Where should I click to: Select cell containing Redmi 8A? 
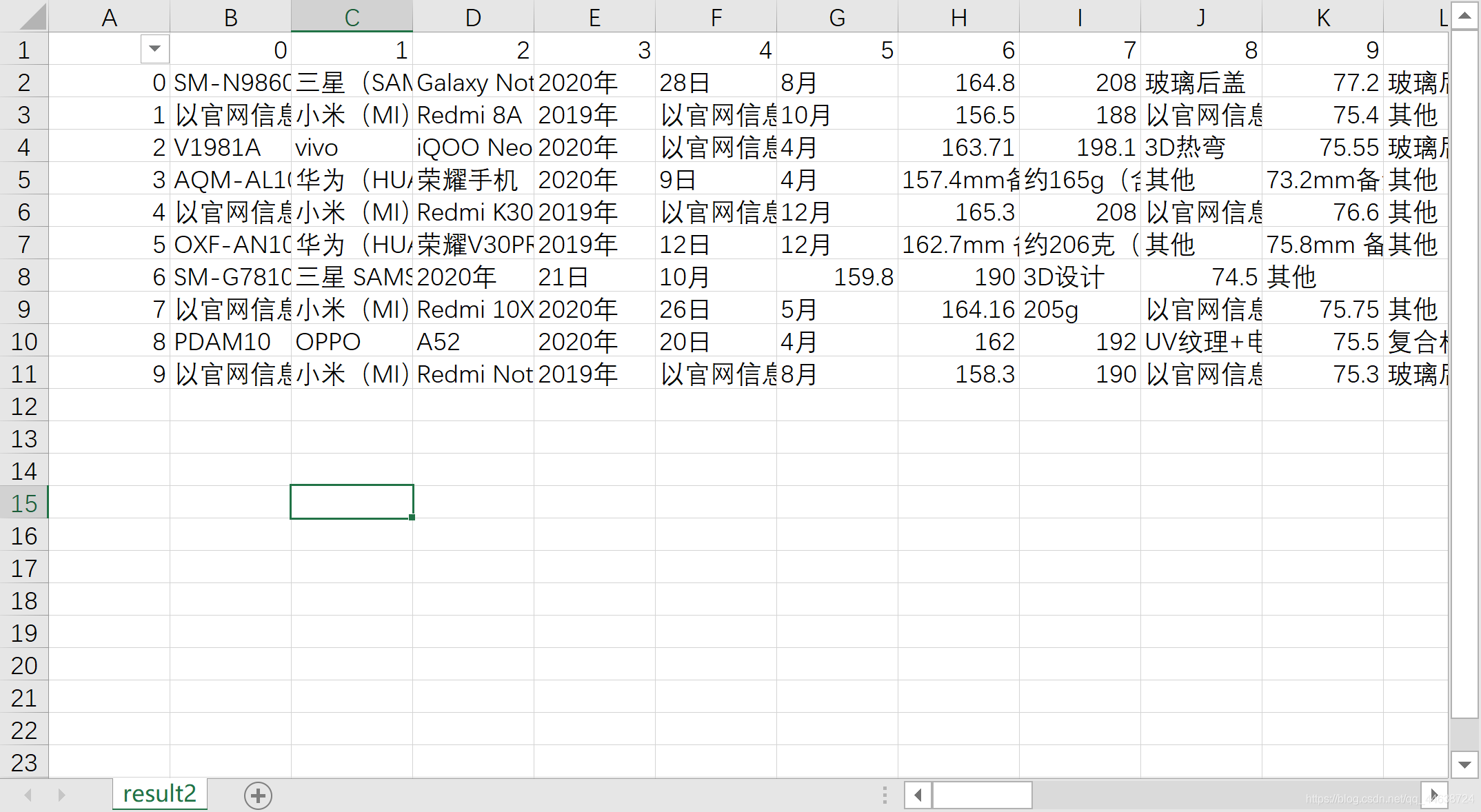[x=473, y=115]
